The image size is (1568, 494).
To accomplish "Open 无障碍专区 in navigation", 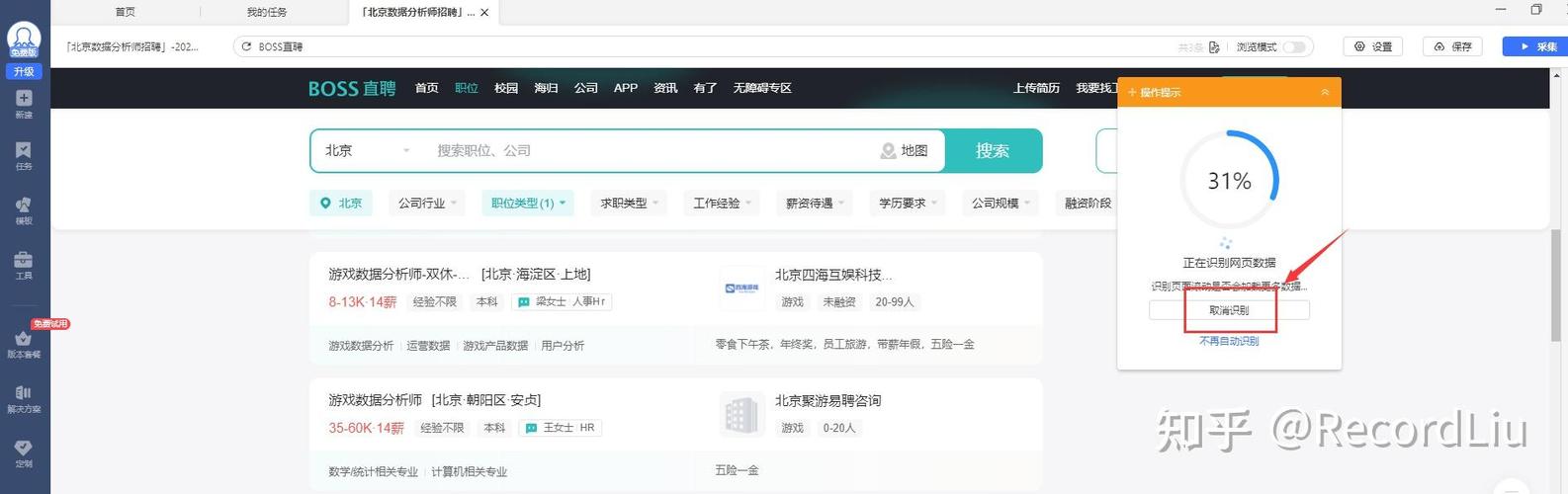I will tap(762, 88).
